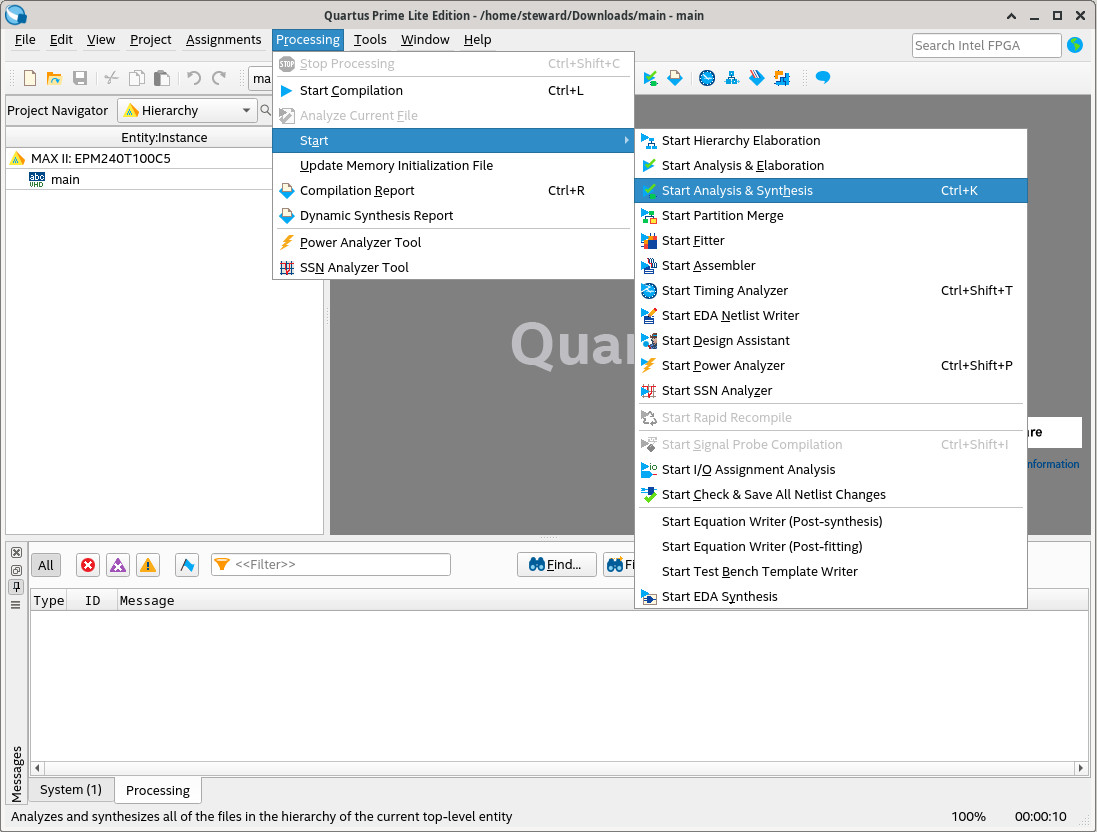Choose Start Design Assistant
1097x832 pixels.
(830, 341)
